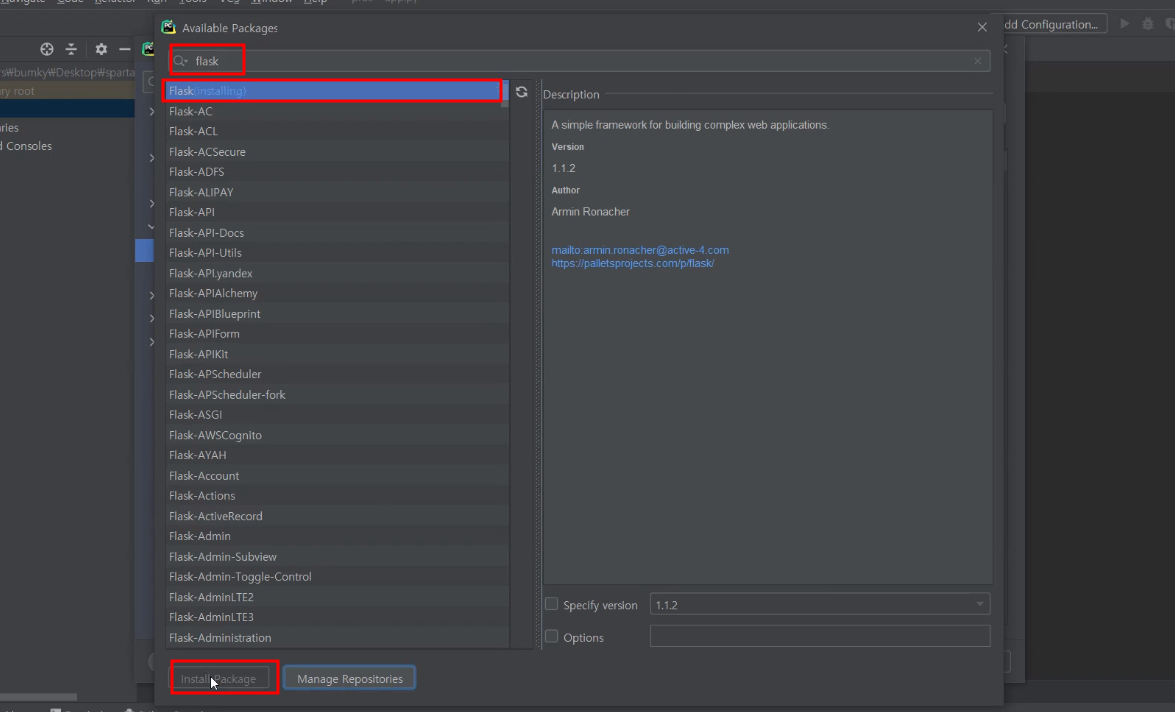1175x712 pixels.
Task: Select the Flask-Administration package
Action: tap(337, 637)
